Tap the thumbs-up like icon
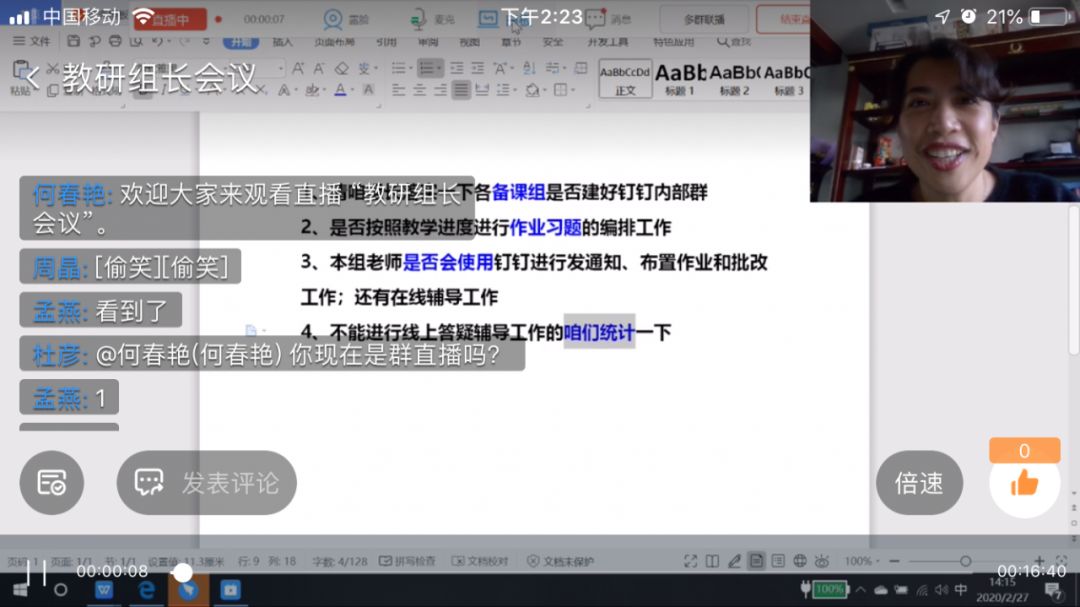 (1024, 484)
